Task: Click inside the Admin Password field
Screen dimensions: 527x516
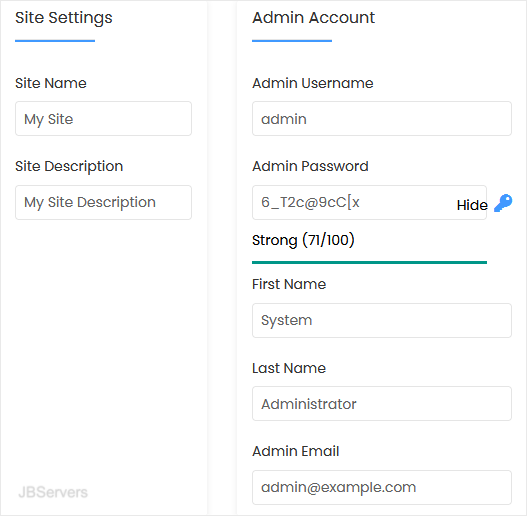Action: (369, 202)
